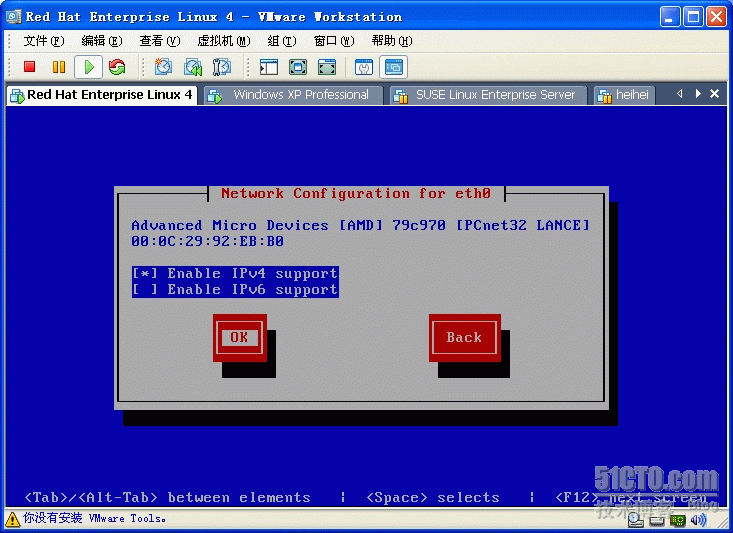Viewport: 733px width, 533px height.
Task: Reset the virtual machine with the refresh icon
Action: (117, 67)
